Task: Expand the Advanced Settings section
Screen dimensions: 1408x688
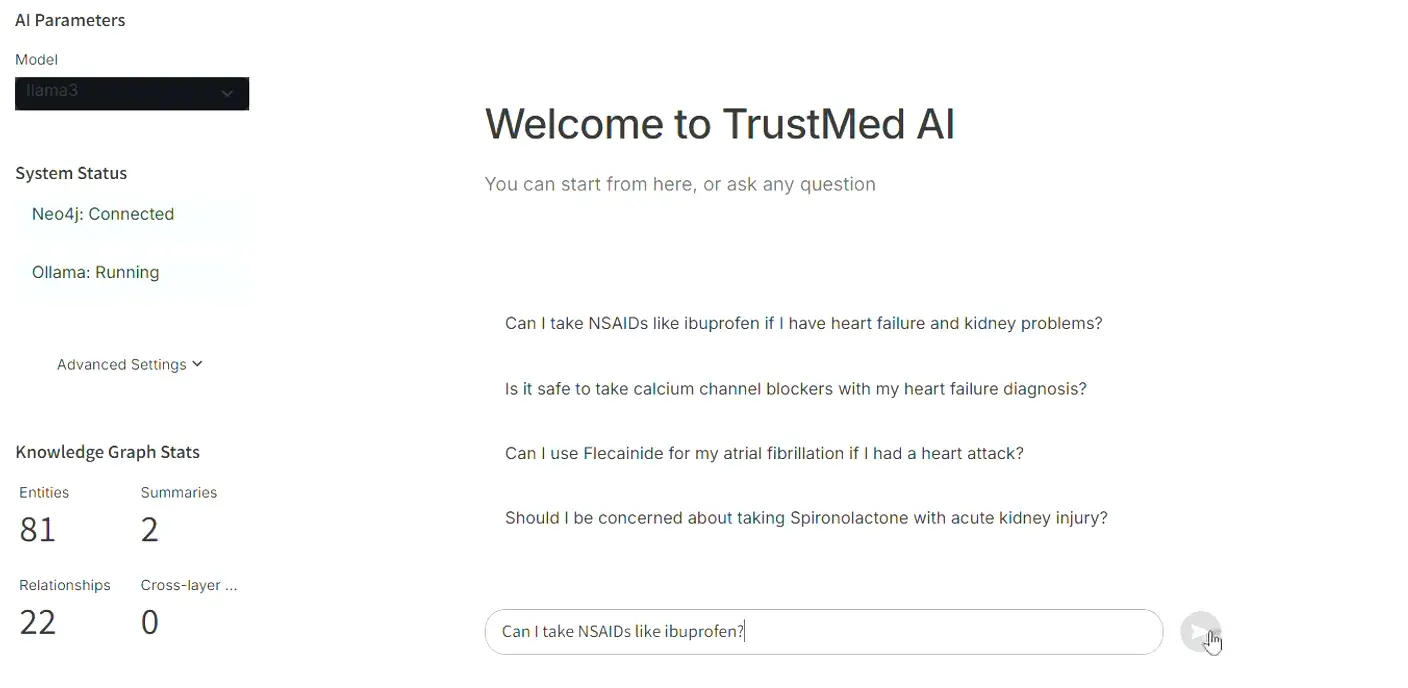Action: (121, 364)
